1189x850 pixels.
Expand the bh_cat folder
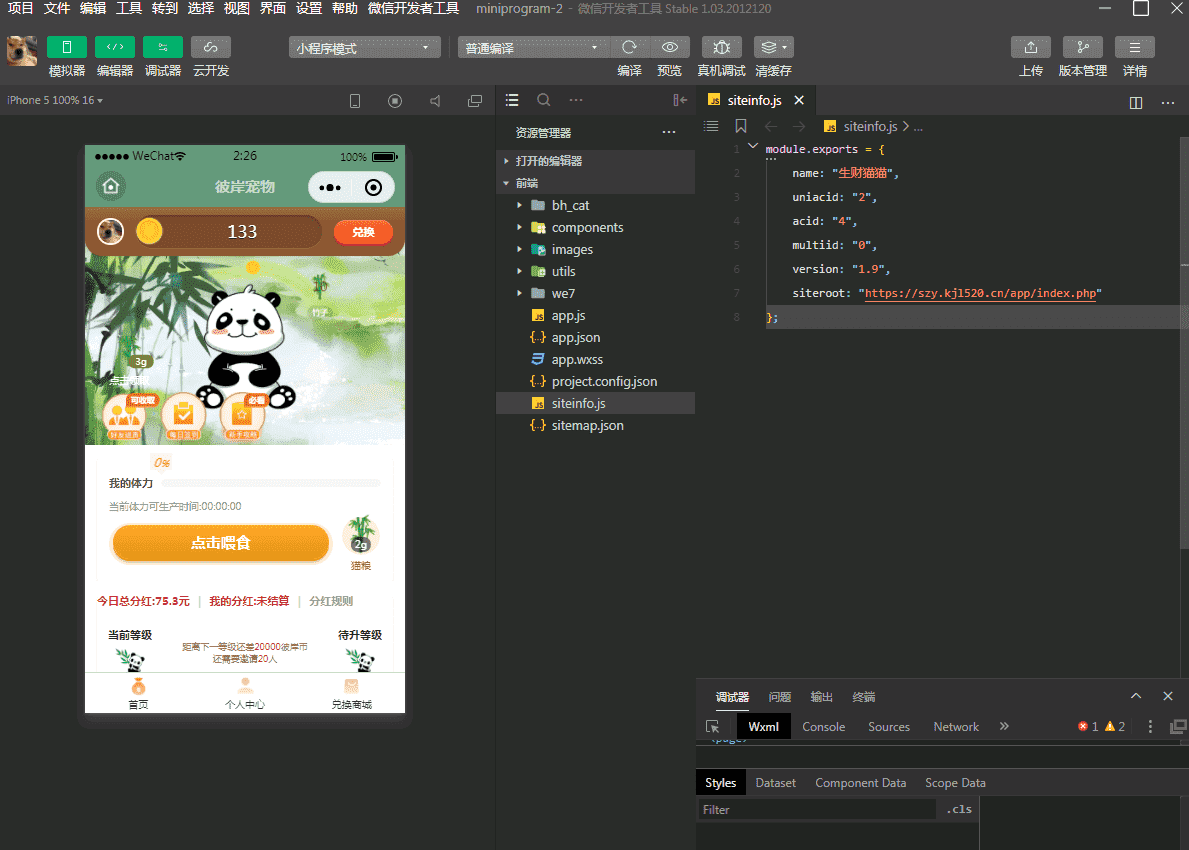click(570, 205)
